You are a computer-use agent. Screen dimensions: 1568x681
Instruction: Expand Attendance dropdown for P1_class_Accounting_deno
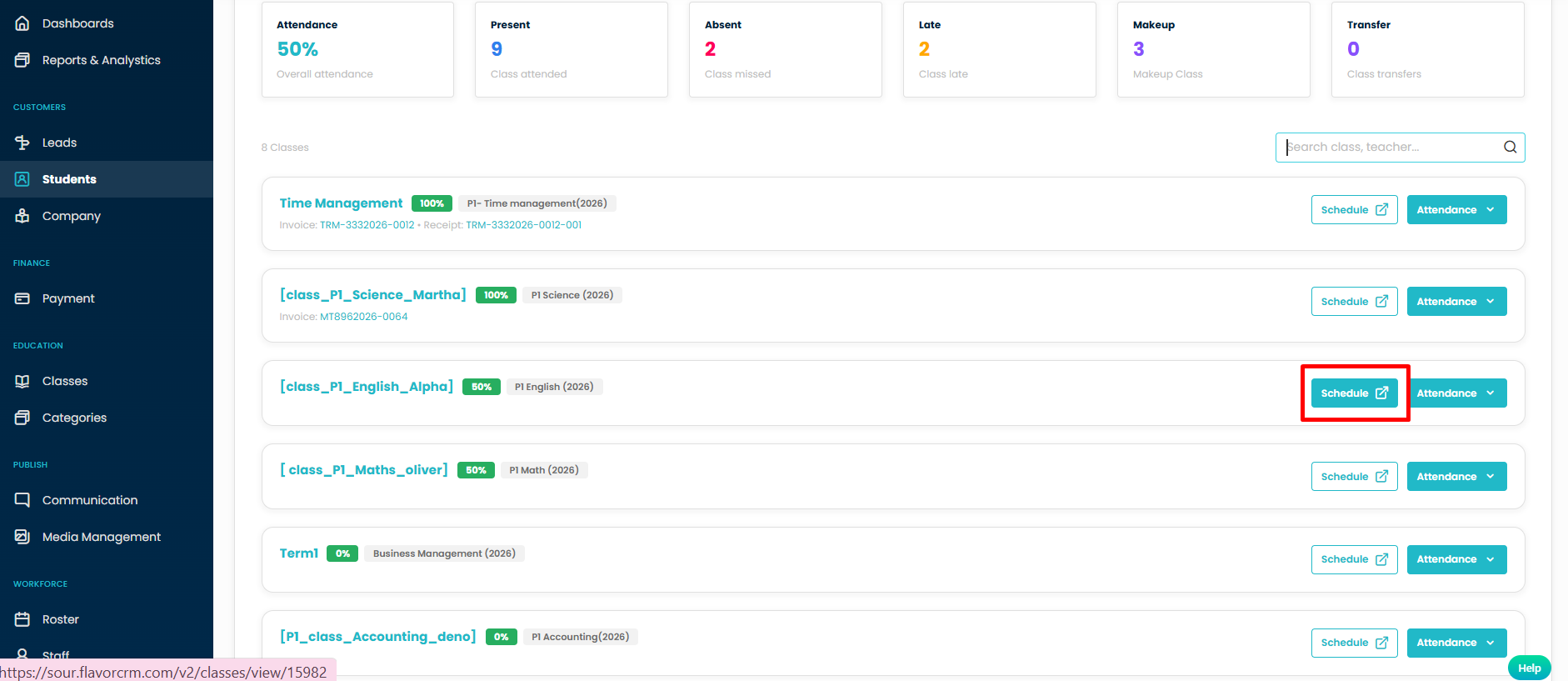[1456, 643]
